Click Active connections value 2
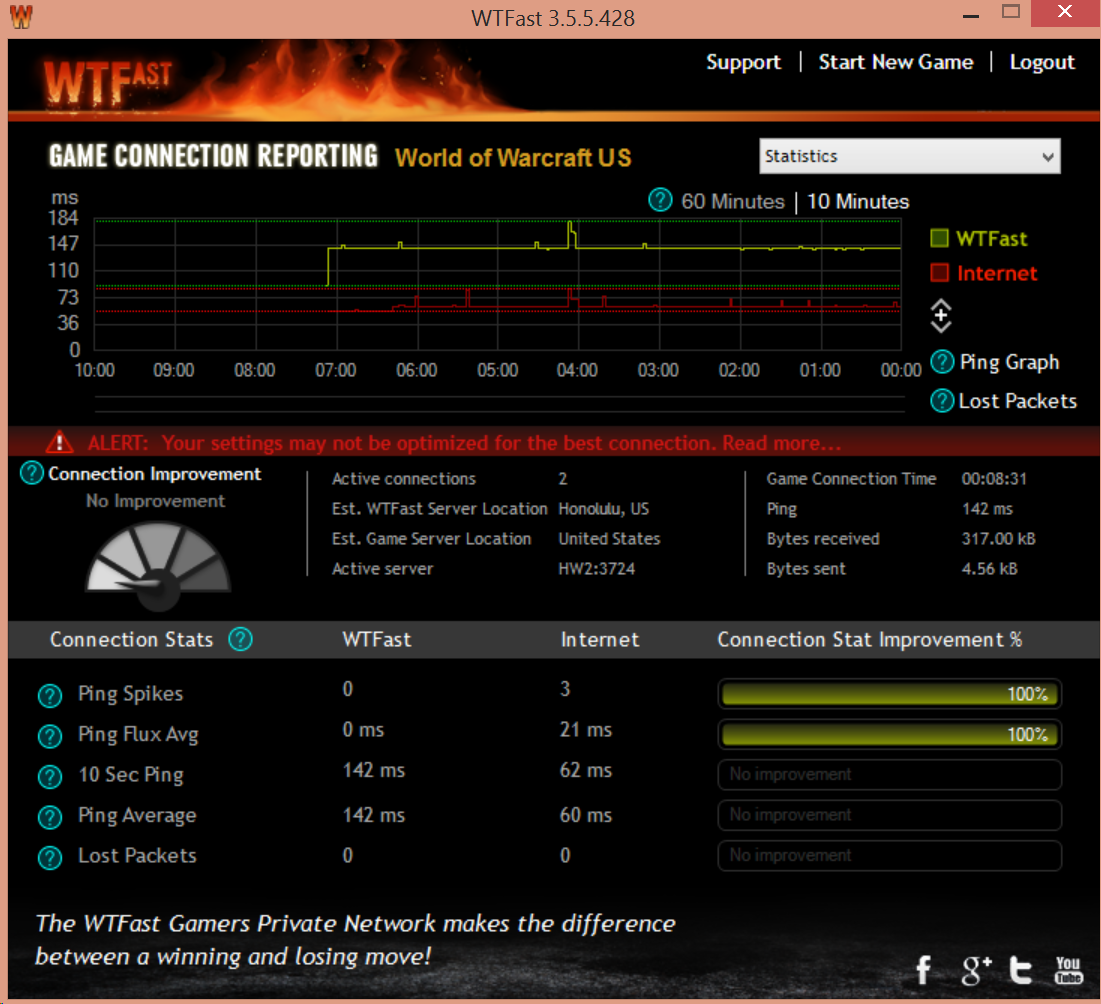Image resolution: width=1101 pixels, height=1004 pixels. [562, 479]
